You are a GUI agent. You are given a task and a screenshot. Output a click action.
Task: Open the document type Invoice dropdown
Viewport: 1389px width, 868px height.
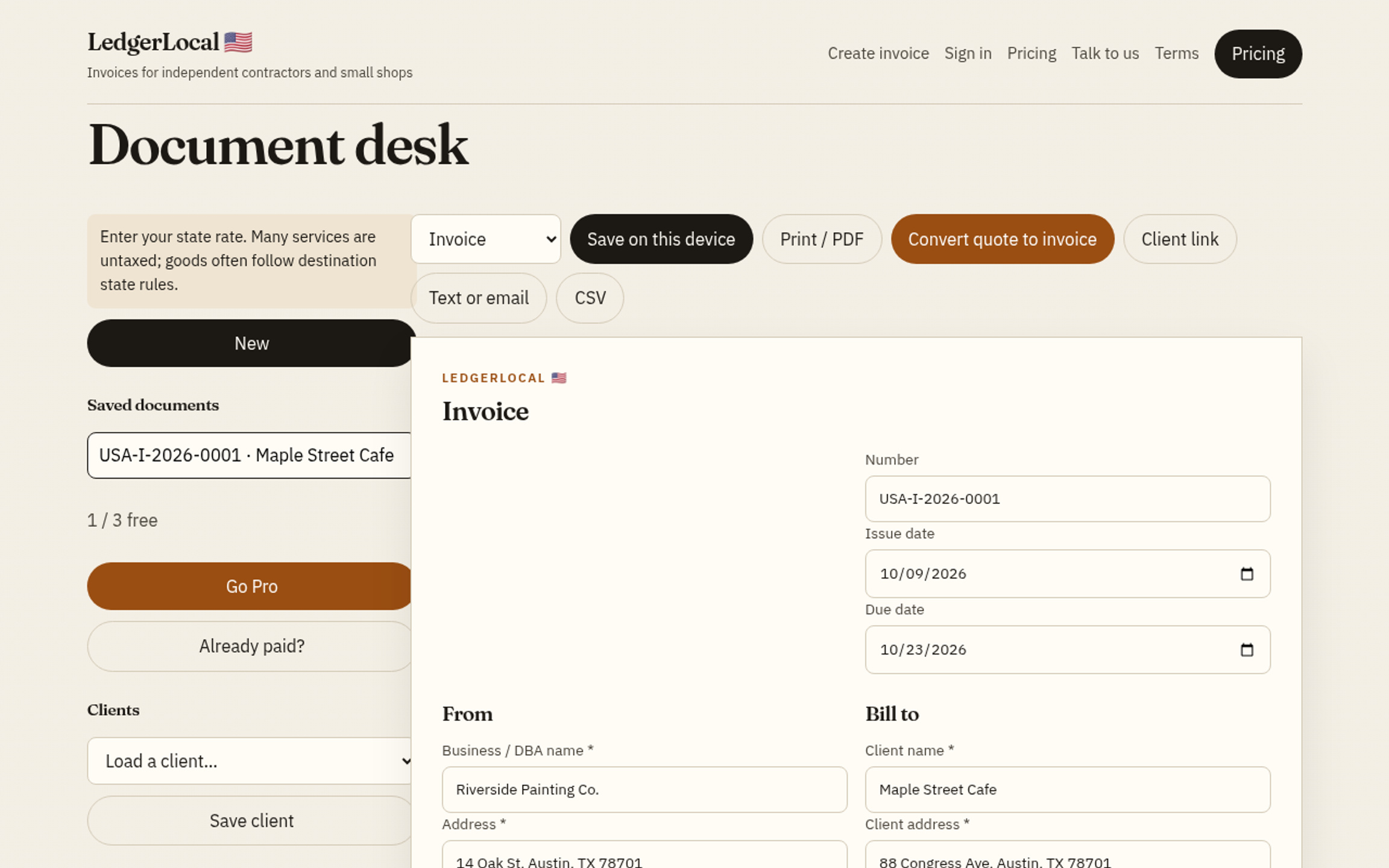(x=486, y=239)
